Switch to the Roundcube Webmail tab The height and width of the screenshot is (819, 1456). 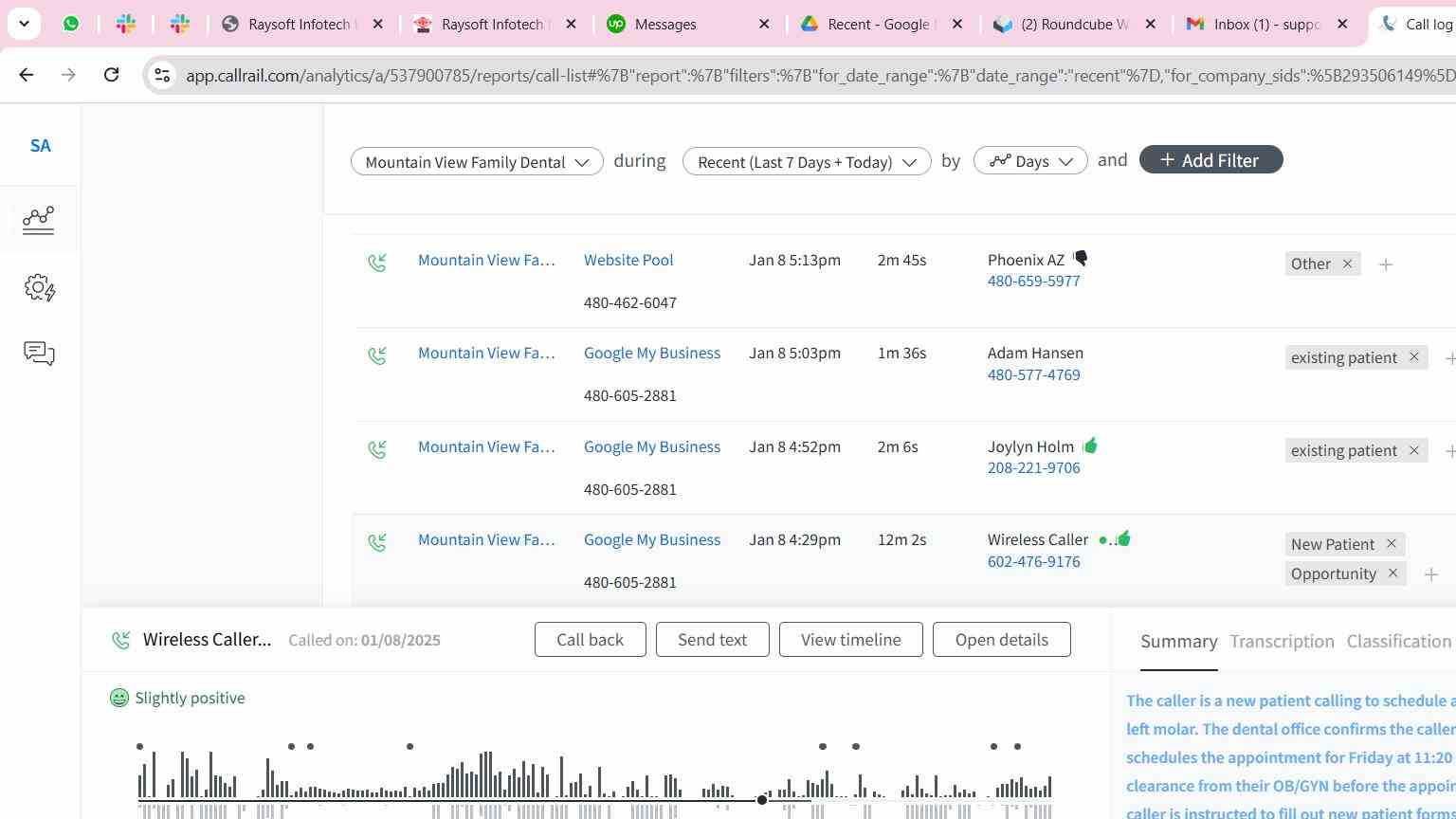pos(1074,24)
